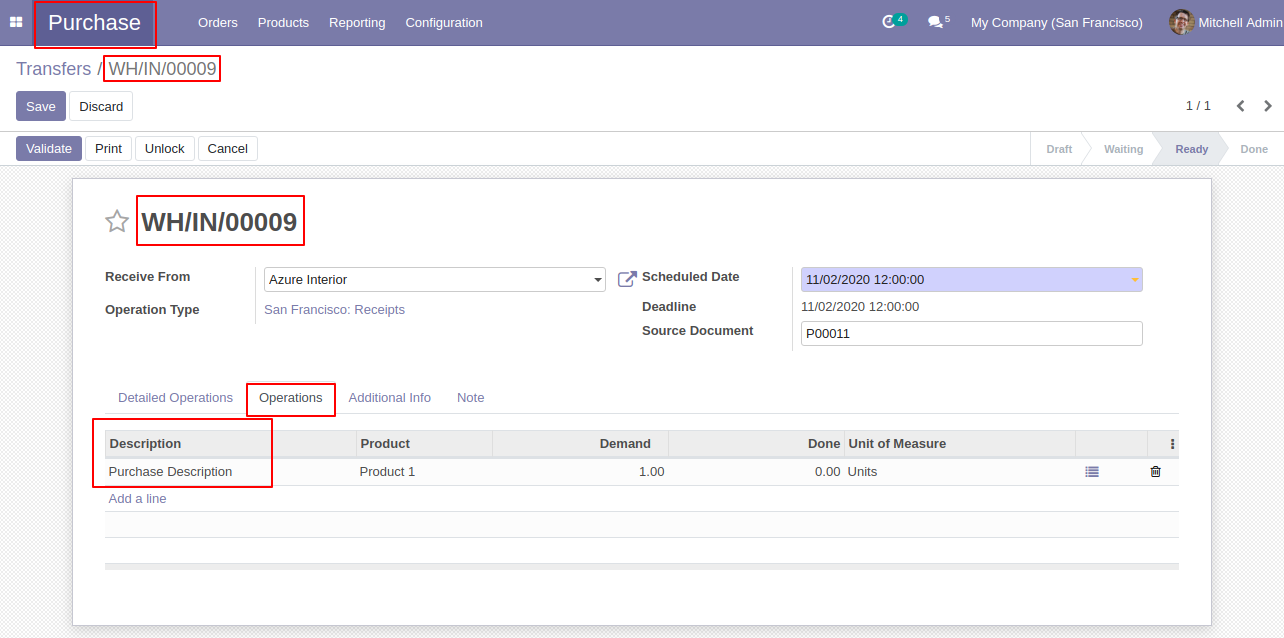Click the Print button
Viewport: 1284px width, 638px height.
(108, 148)
